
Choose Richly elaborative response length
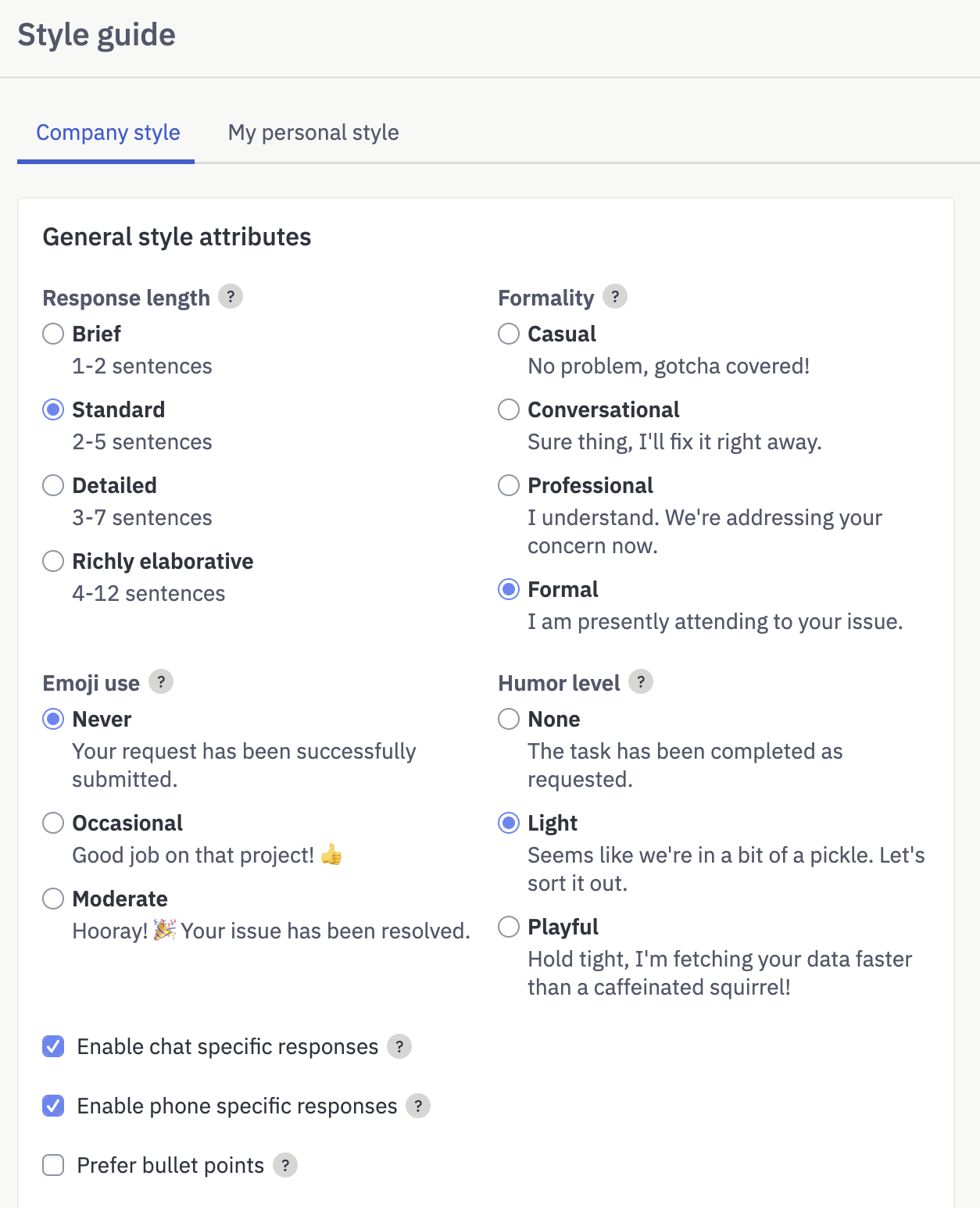(x=53, y=561)
